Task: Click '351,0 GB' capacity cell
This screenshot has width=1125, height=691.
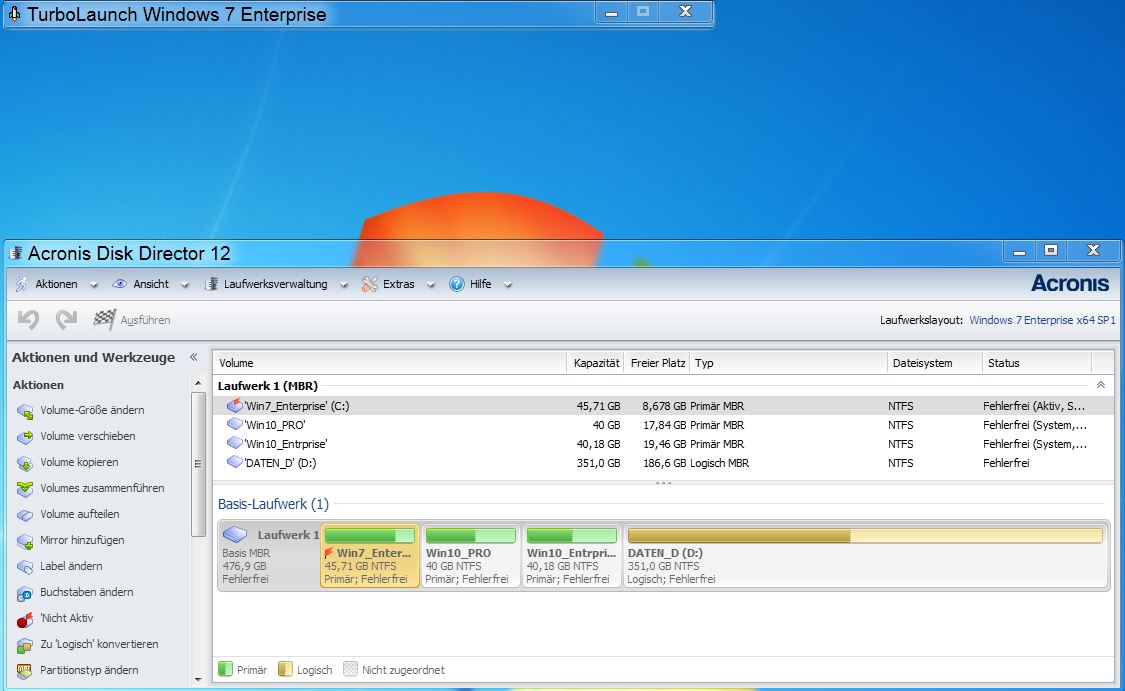Action: click(x=598, y=463)
